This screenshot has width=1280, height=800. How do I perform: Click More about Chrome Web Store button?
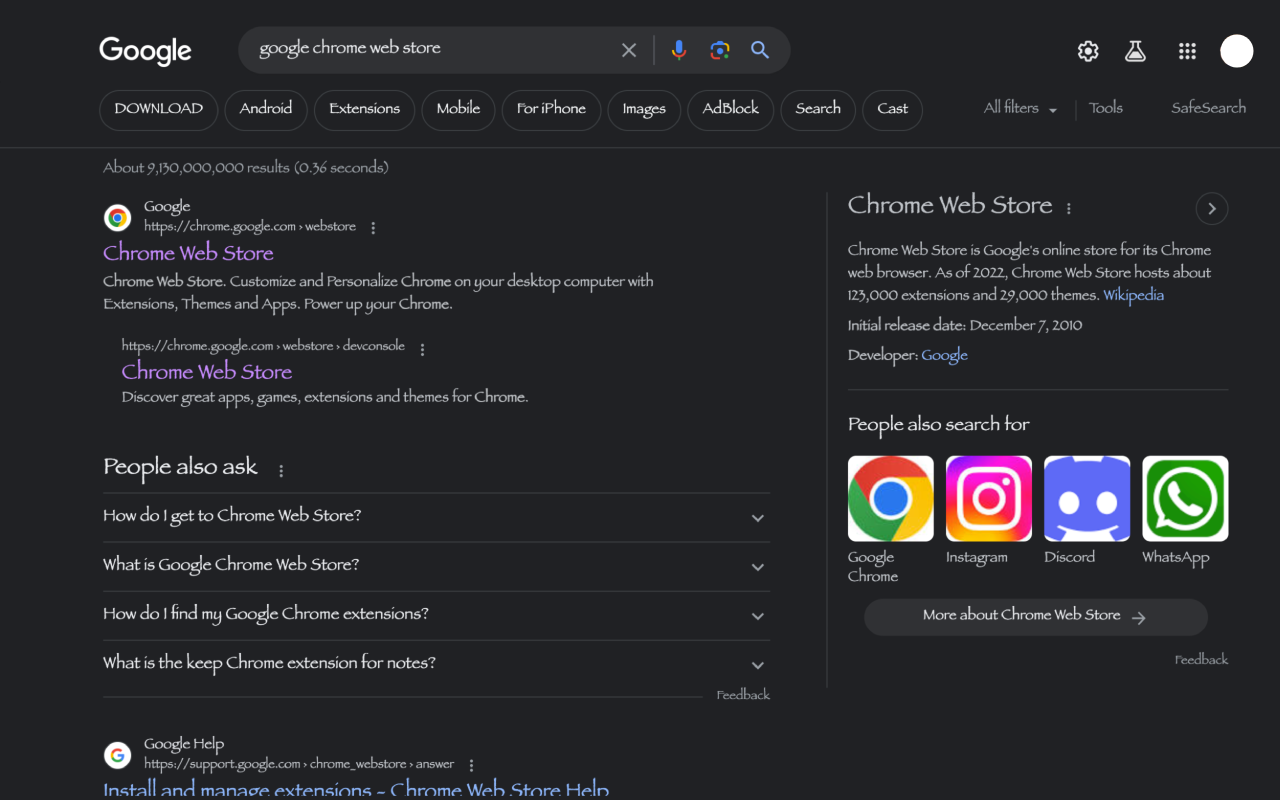1036,617
